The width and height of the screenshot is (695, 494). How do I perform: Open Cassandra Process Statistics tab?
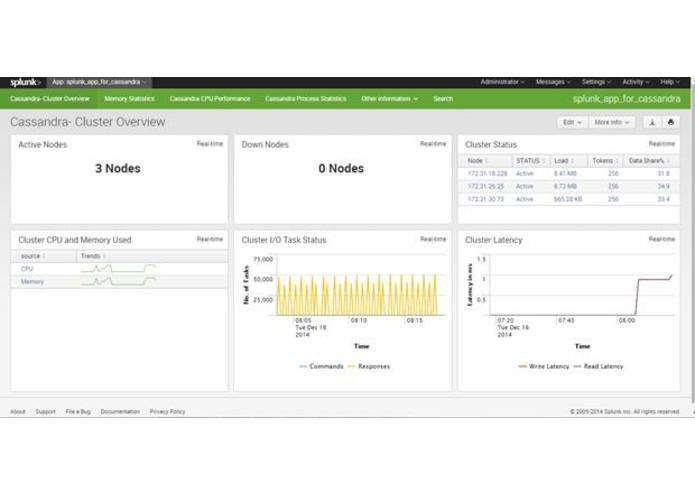pos(306,99)
